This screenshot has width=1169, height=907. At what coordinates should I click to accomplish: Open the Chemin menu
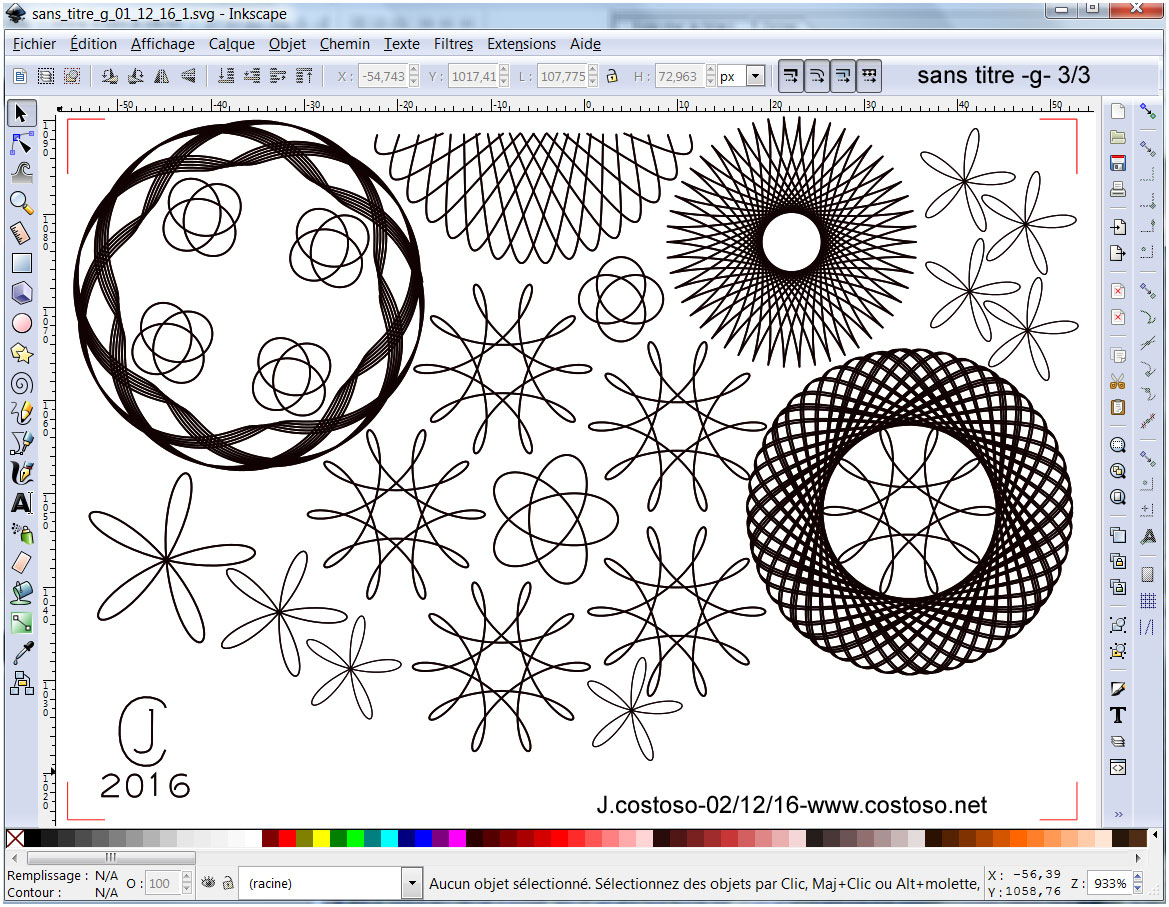pos(344,44)
